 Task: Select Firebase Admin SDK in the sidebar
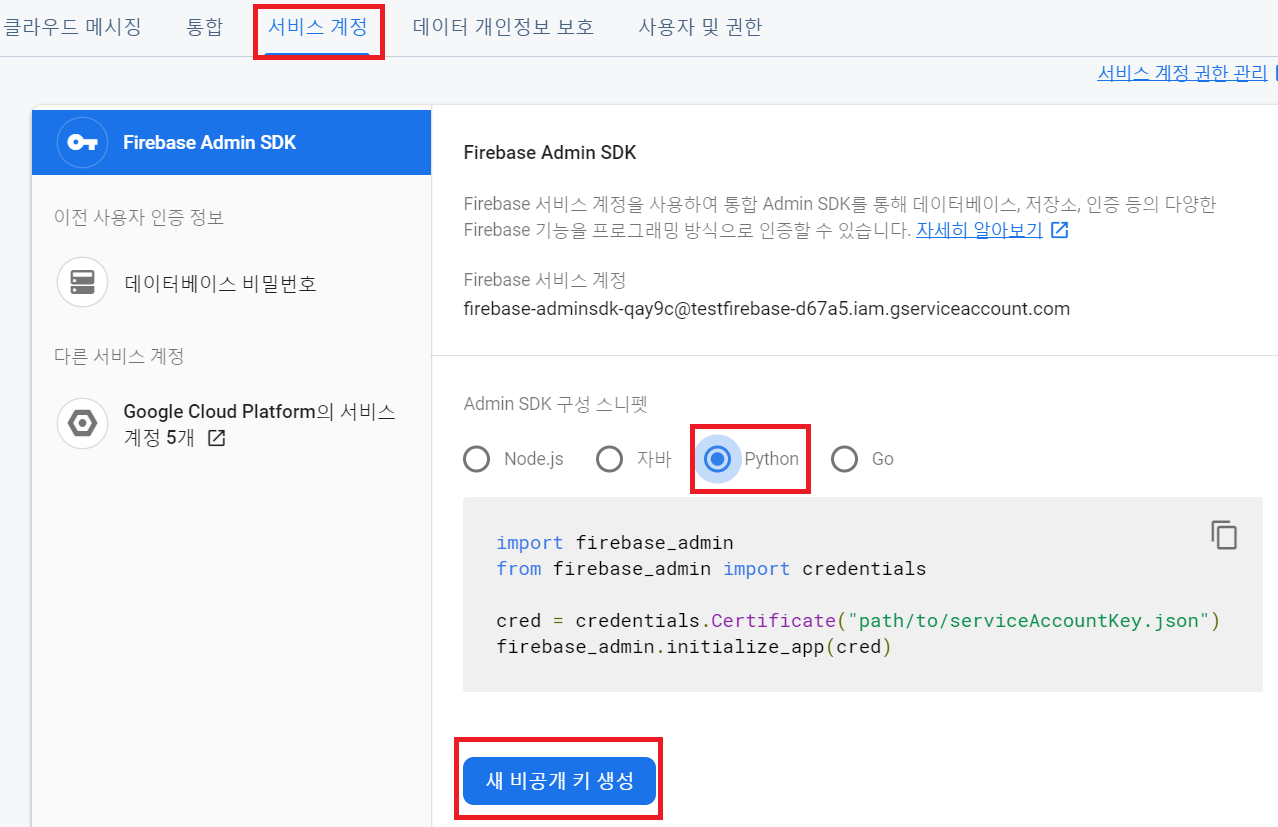(x=232, y=142)
